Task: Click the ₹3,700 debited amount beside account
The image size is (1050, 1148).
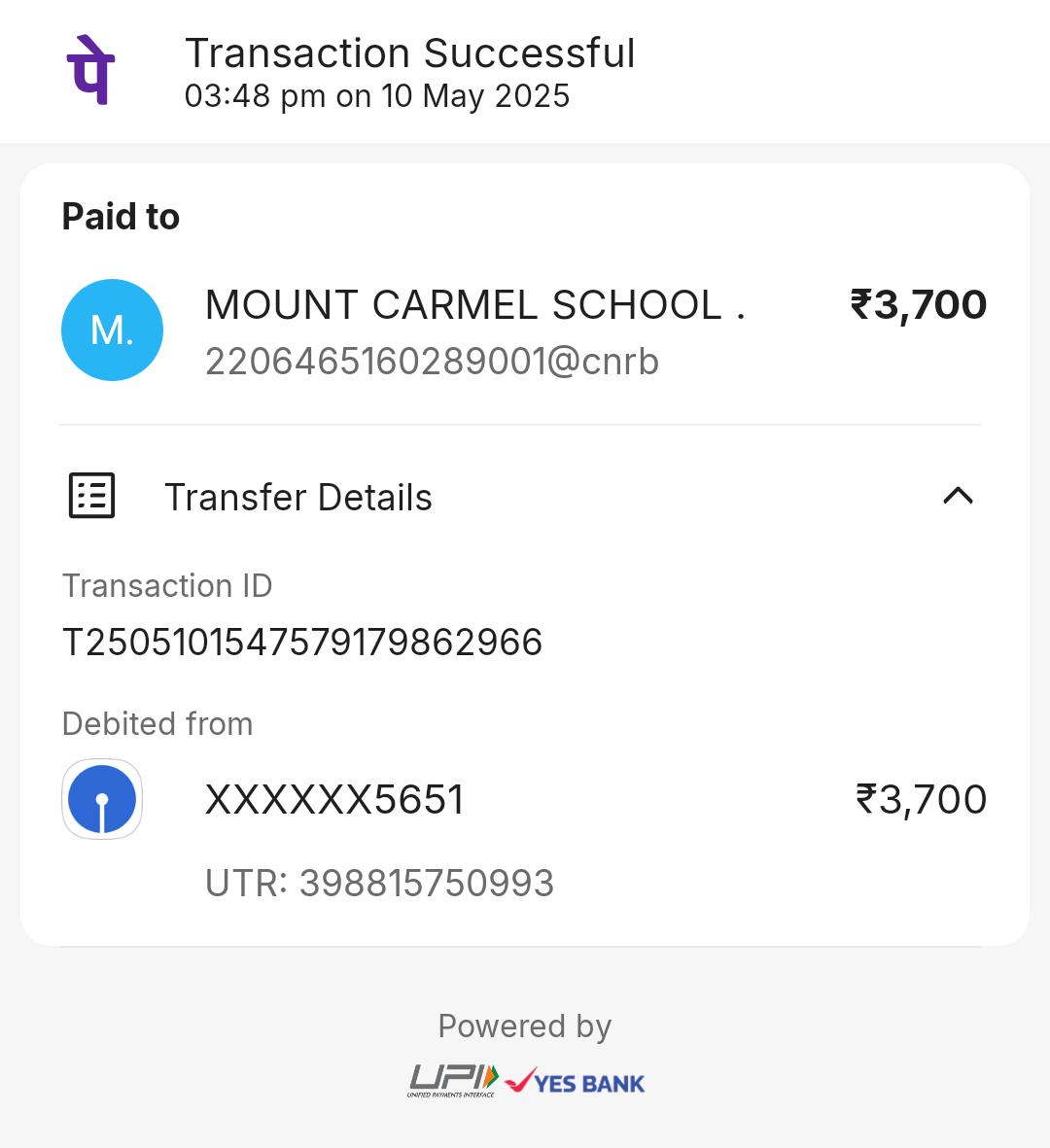Action: tap(921, 799)
